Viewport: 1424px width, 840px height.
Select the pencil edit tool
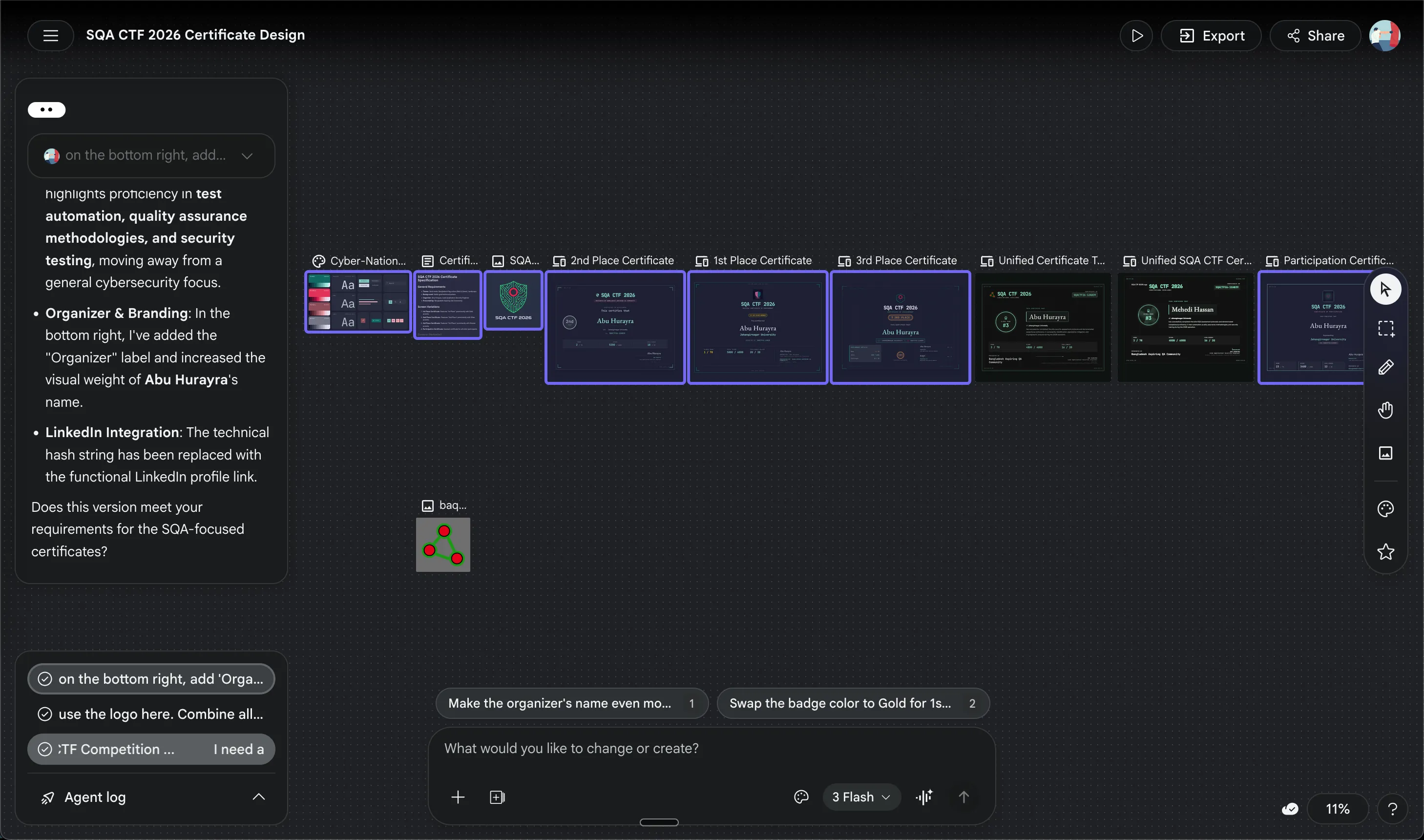pos(1385,367)
